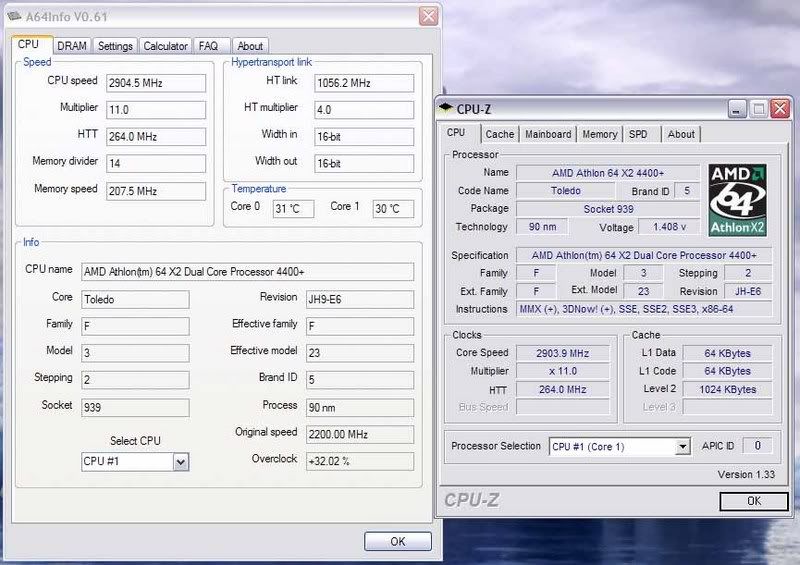The height and width of the screenshot is (565, 800).
Task: Click the Core Speed value 2903.9 MHz
Action: pyautogui.click(x=563, y=353)
